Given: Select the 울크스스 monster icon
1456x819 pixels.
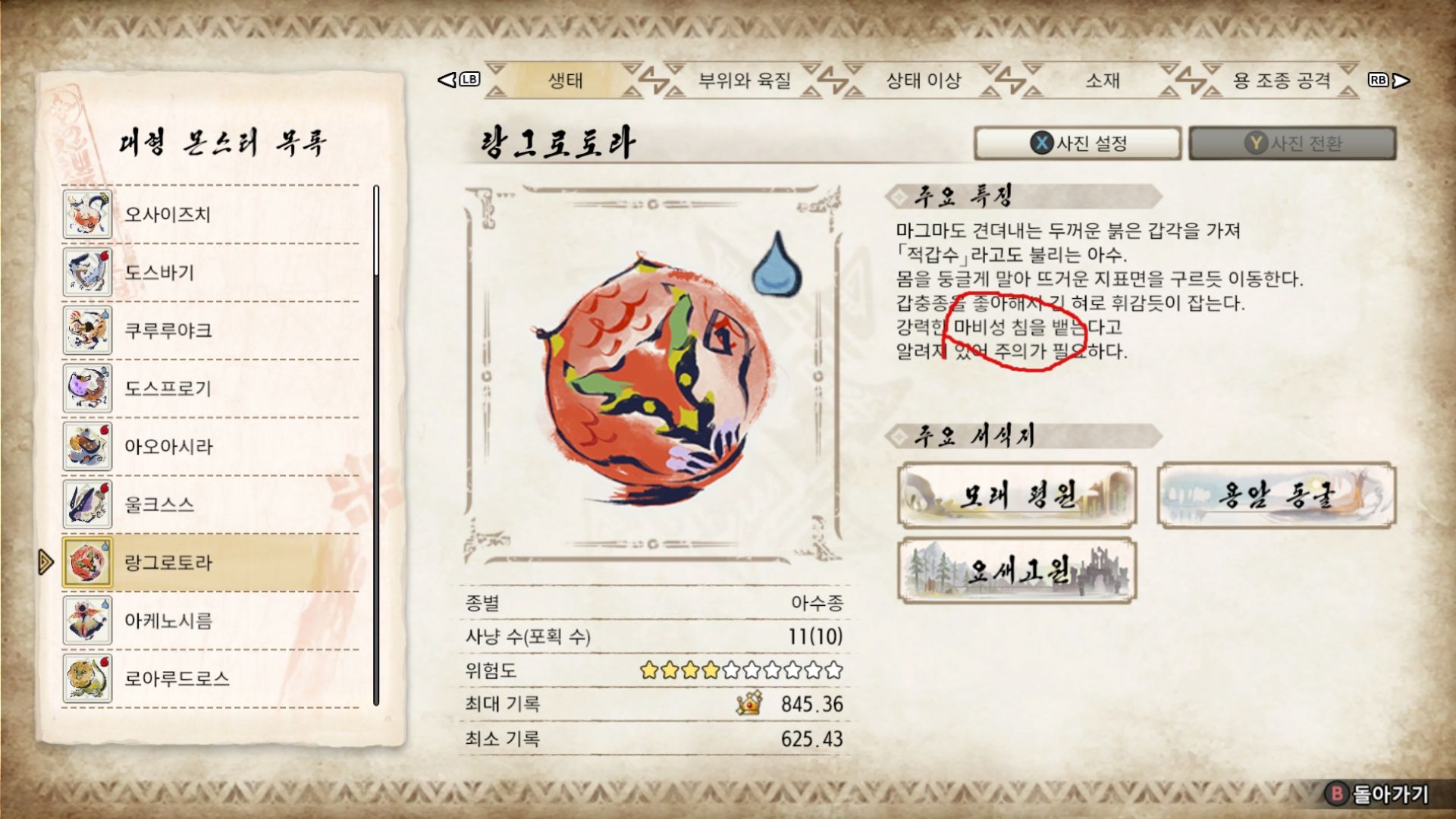Looking at the screenshot, I should 87,504.
